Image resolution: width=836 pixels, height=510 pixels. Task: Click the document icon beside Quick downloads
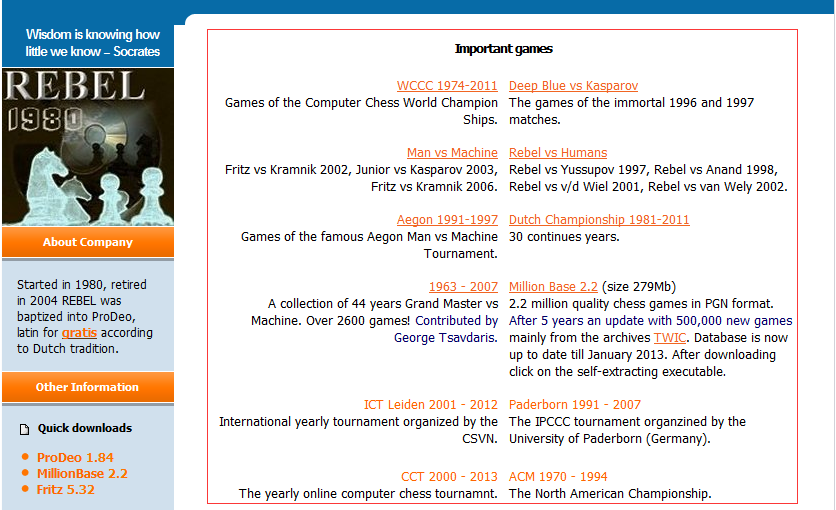click(25, 430)
